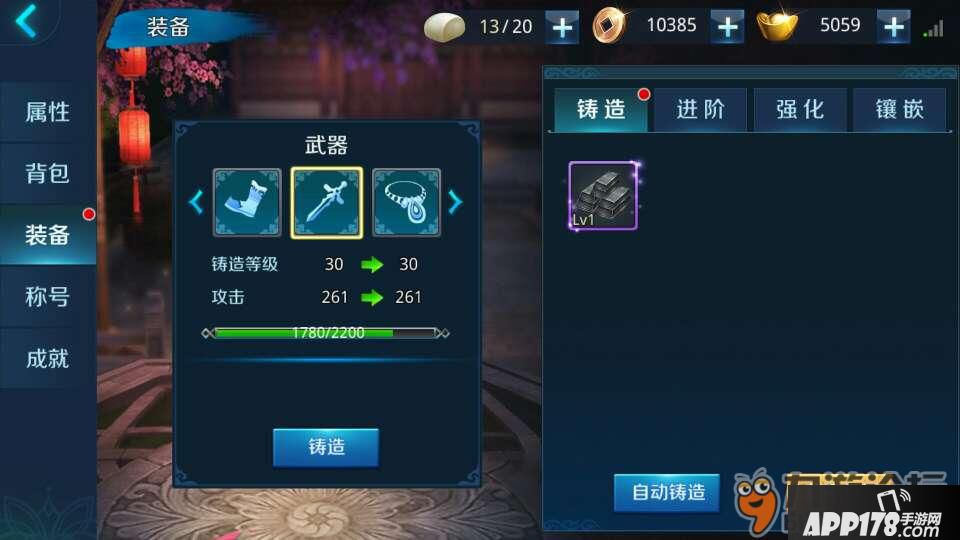Select the 铸造 tab
This screenshot has width=960, height=540.
(601, 110)
